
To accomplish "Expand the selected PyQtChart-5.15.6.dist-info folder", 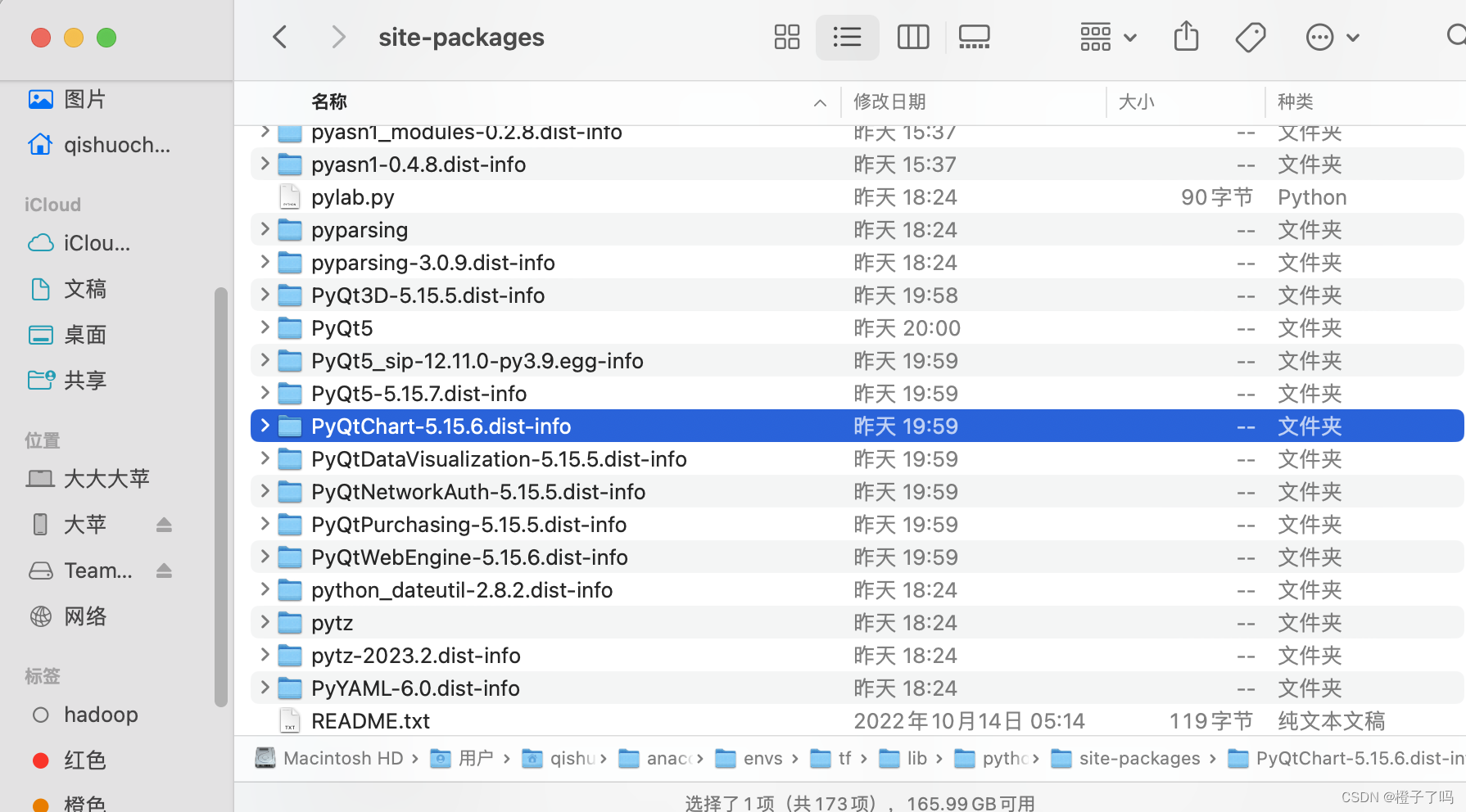I will (x=264, y=426).
